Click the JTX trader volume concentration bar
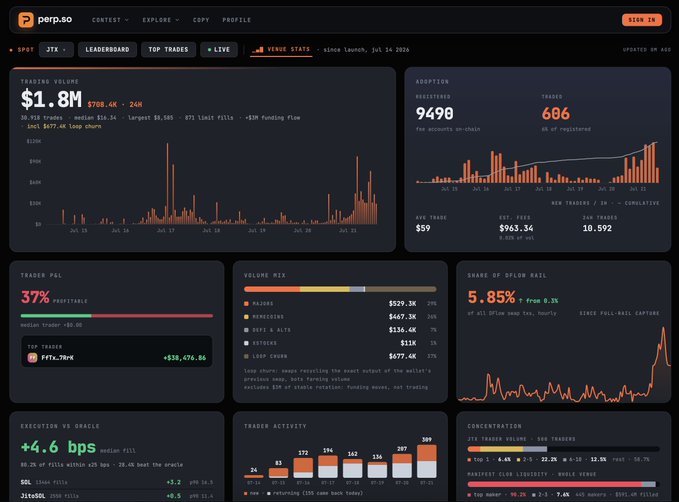 563,449
